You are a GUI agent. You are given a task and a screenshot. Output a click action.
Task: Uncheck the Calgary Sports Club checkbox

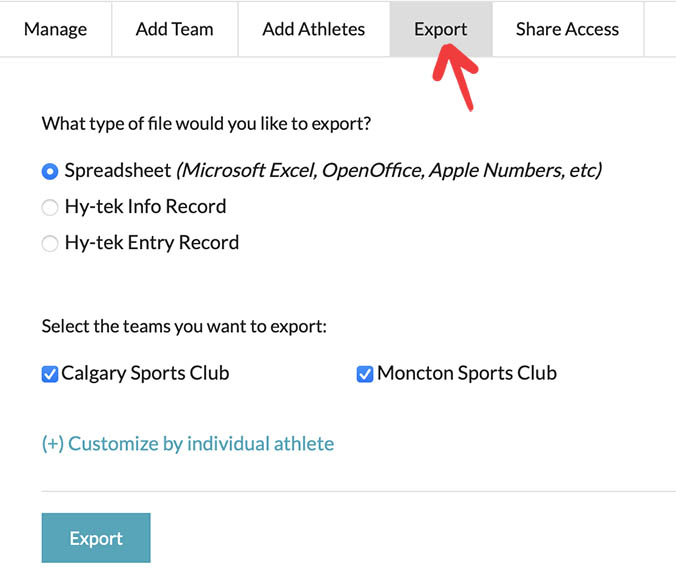pos(50,374)
